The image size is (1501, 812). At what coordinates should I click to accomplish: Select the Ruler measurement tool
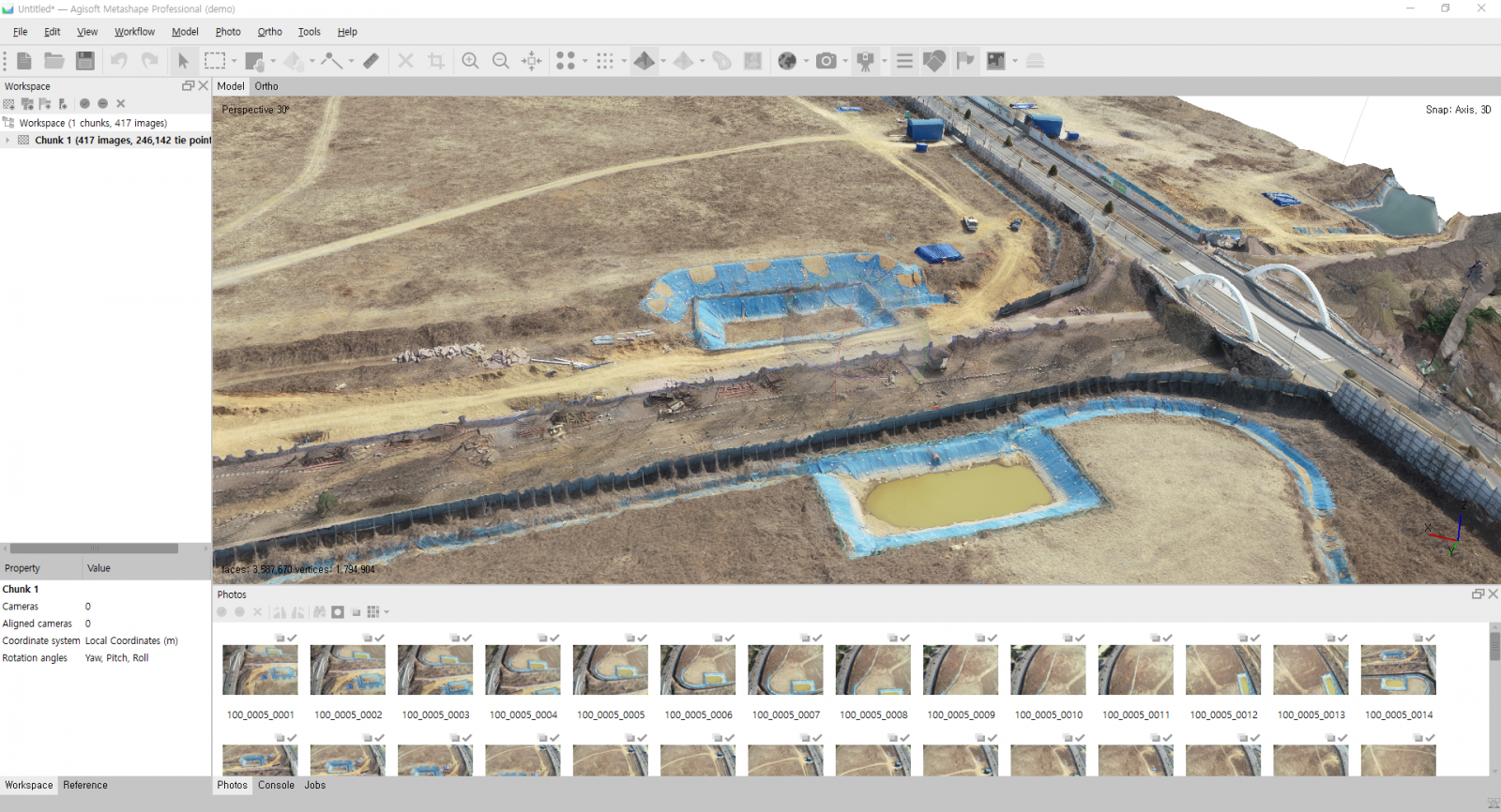point(371,61)
